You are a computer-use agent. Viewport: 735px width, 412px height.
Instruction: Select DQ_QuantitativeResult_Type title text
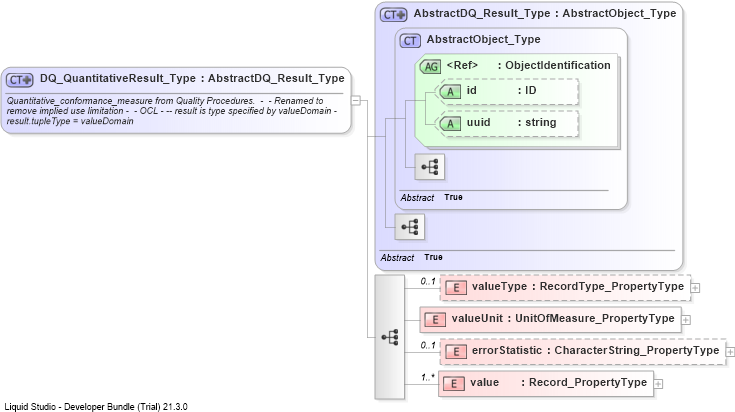click(192, 78)
